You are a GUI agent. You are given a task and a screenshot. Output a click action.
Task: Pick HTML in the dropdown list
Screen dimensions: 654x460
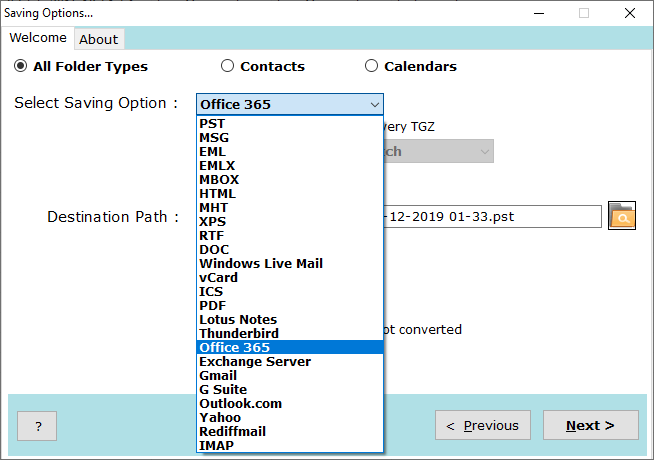[x=290, y=194]
